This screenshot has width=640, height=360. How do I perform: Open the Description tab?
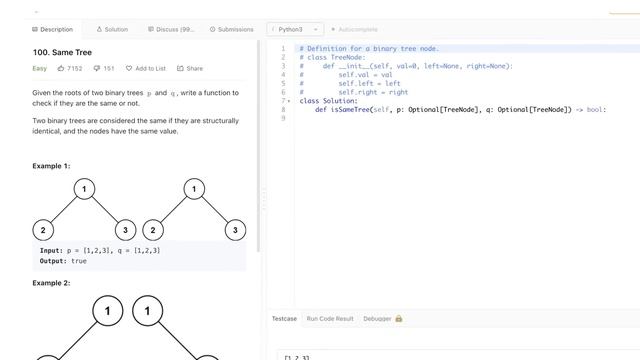[x=52, y=29]
